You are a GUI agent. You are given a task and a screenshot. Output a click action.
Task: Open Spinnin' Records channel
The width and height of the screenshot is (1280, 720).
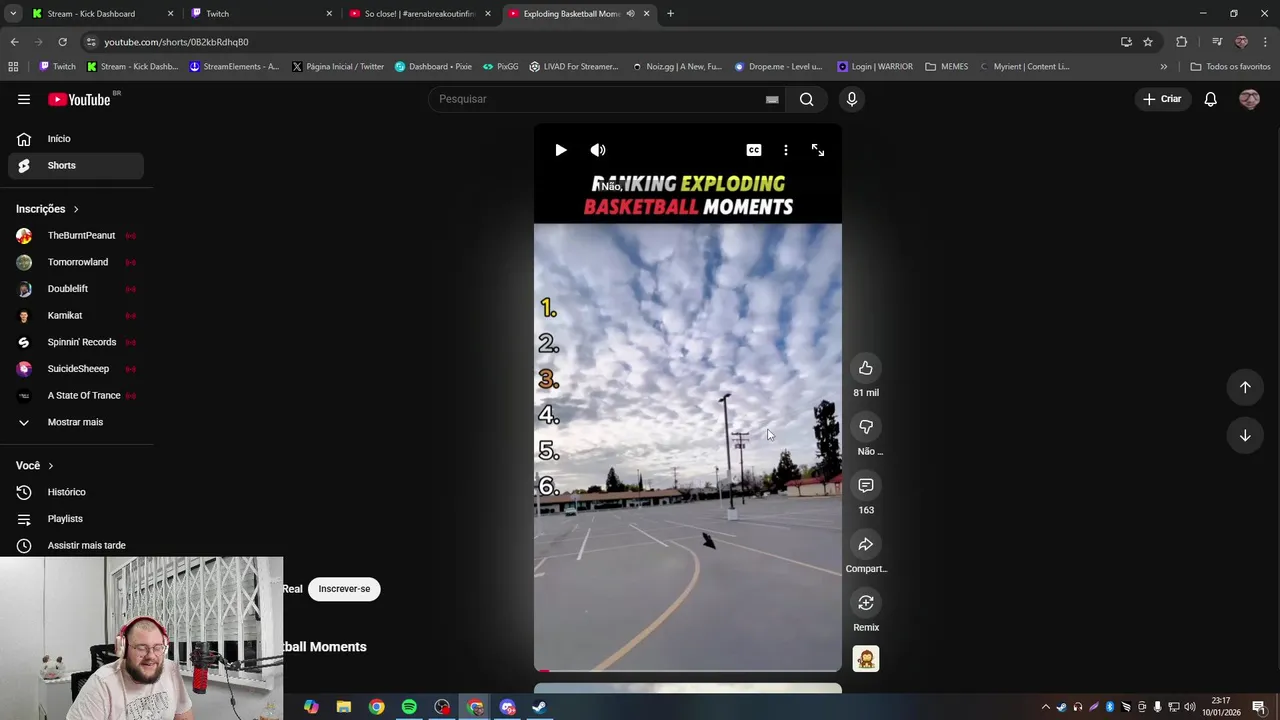point(76,342)
